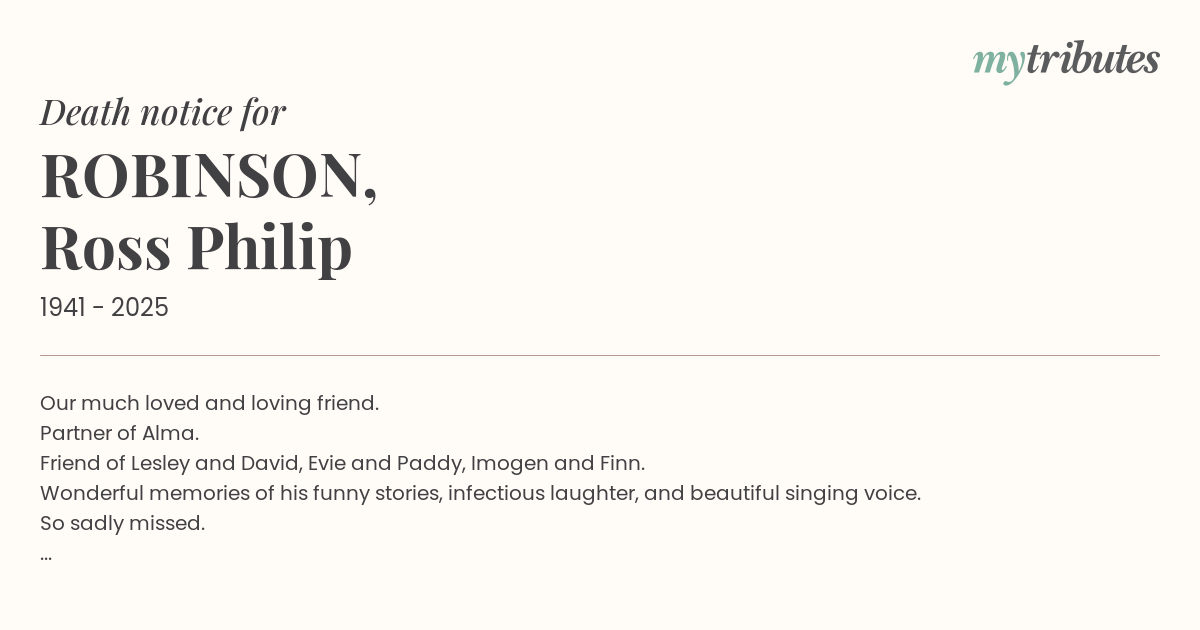Click the mytributes logo

1066,61
